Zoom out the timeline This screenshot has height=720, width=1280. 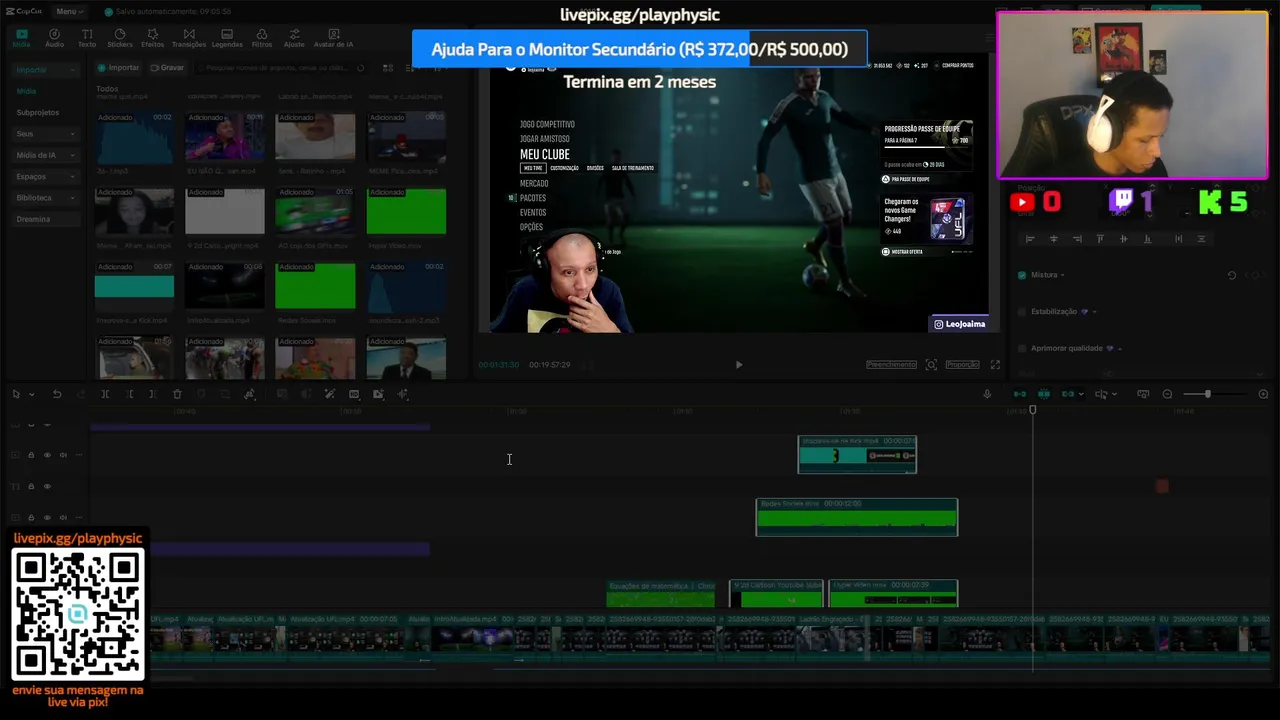(1167, 394)
